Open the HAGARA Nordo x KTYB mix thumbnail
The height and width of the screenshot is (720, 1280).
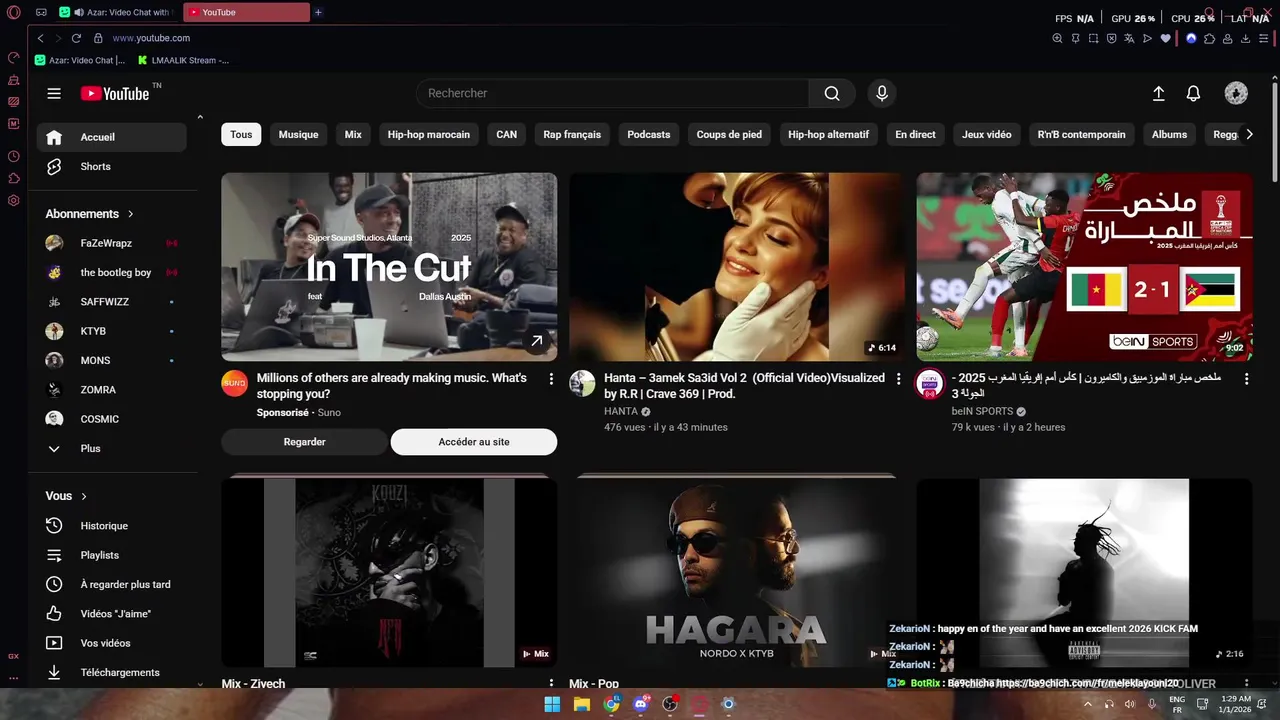click(x=737, y=571)
